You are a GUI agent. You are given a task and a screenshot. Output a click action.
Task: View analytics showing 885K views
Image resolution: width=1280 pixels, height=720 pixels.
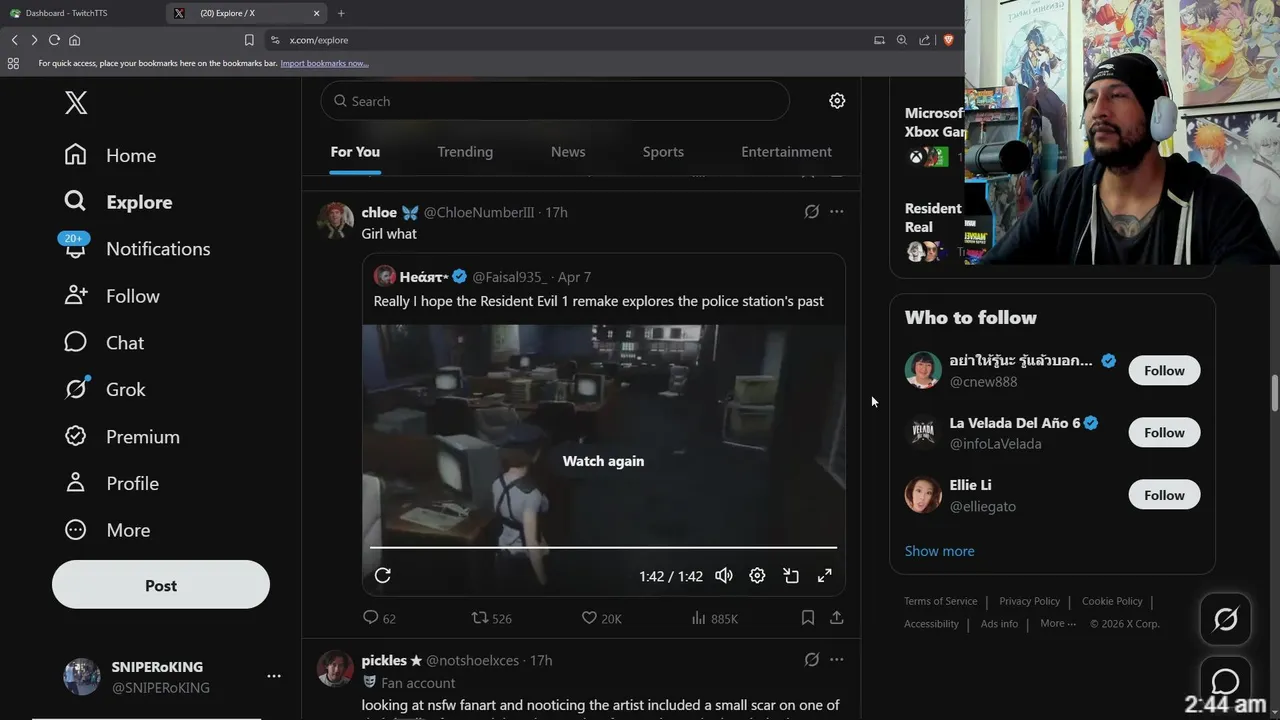(x=714, y=618)
